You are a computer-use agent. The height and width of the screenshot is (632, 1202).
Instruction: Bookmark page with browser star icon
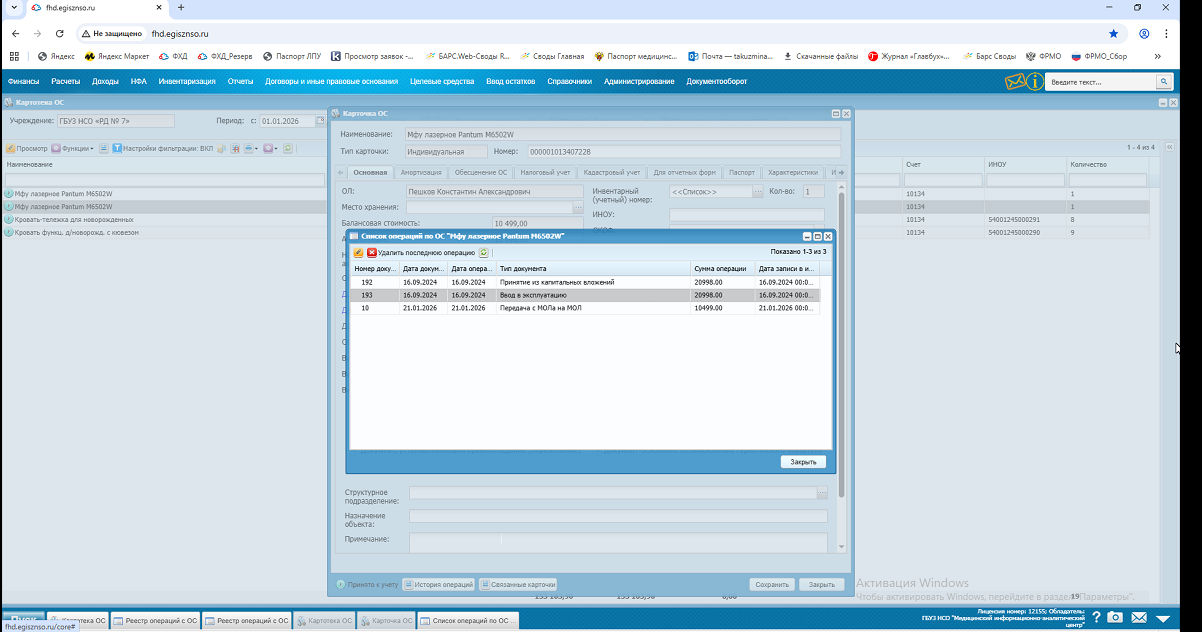(x=1113, y=33)
